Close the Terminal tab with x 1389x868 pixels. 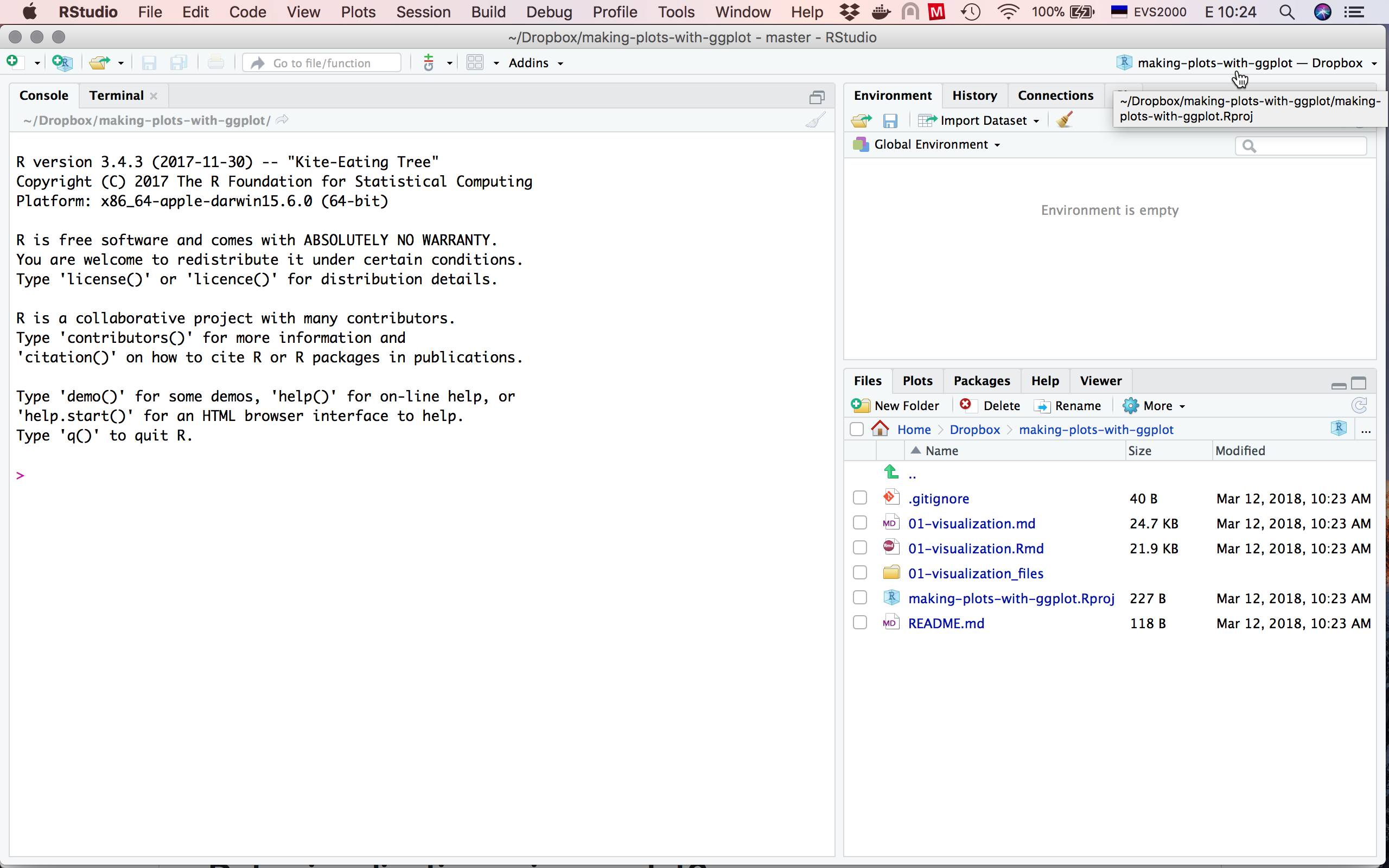154,97
